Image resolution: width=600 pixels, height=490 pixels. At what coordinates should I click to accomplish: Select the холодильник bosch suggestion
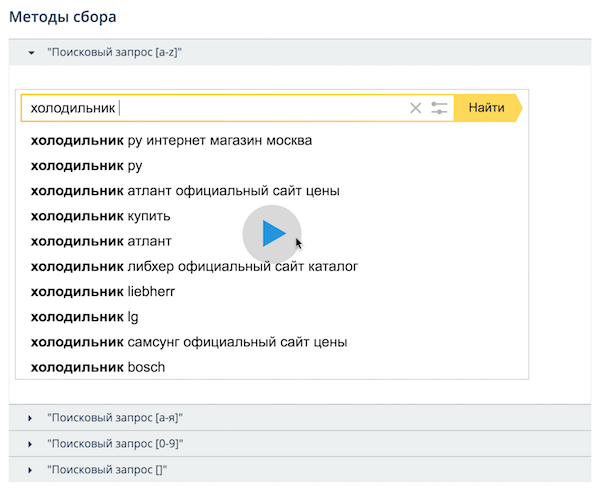98,367
